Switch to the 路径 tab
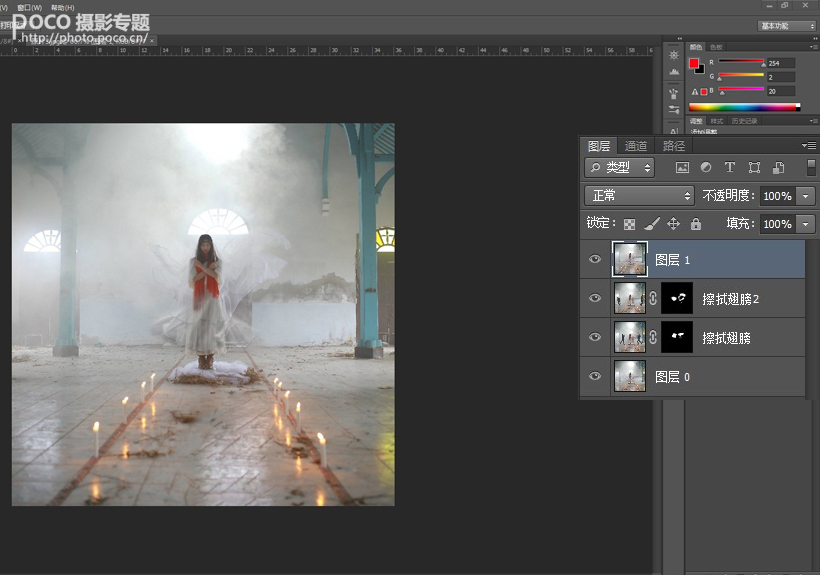The height and width of the screenshot is (575, 820). click(x=674, y=146)
